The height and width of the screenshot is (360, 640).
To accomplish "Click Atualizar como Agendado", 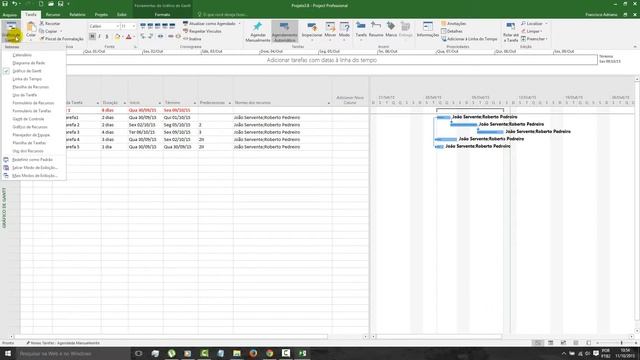I will pyautogui.click(x=209, y=24).
